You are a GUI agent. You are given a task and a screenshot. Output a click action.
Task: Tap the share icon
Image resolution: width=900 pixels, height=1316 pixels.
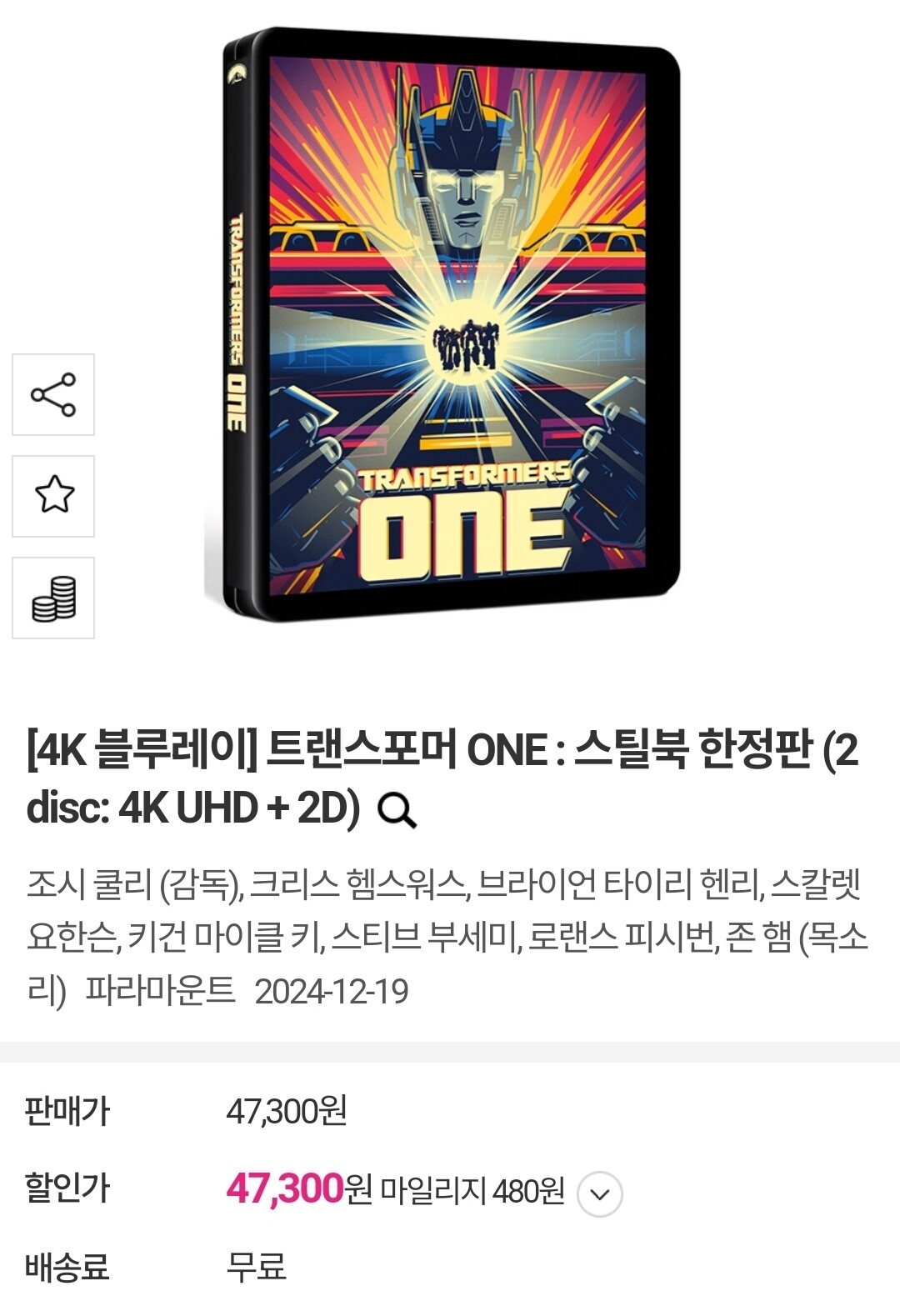53,394
